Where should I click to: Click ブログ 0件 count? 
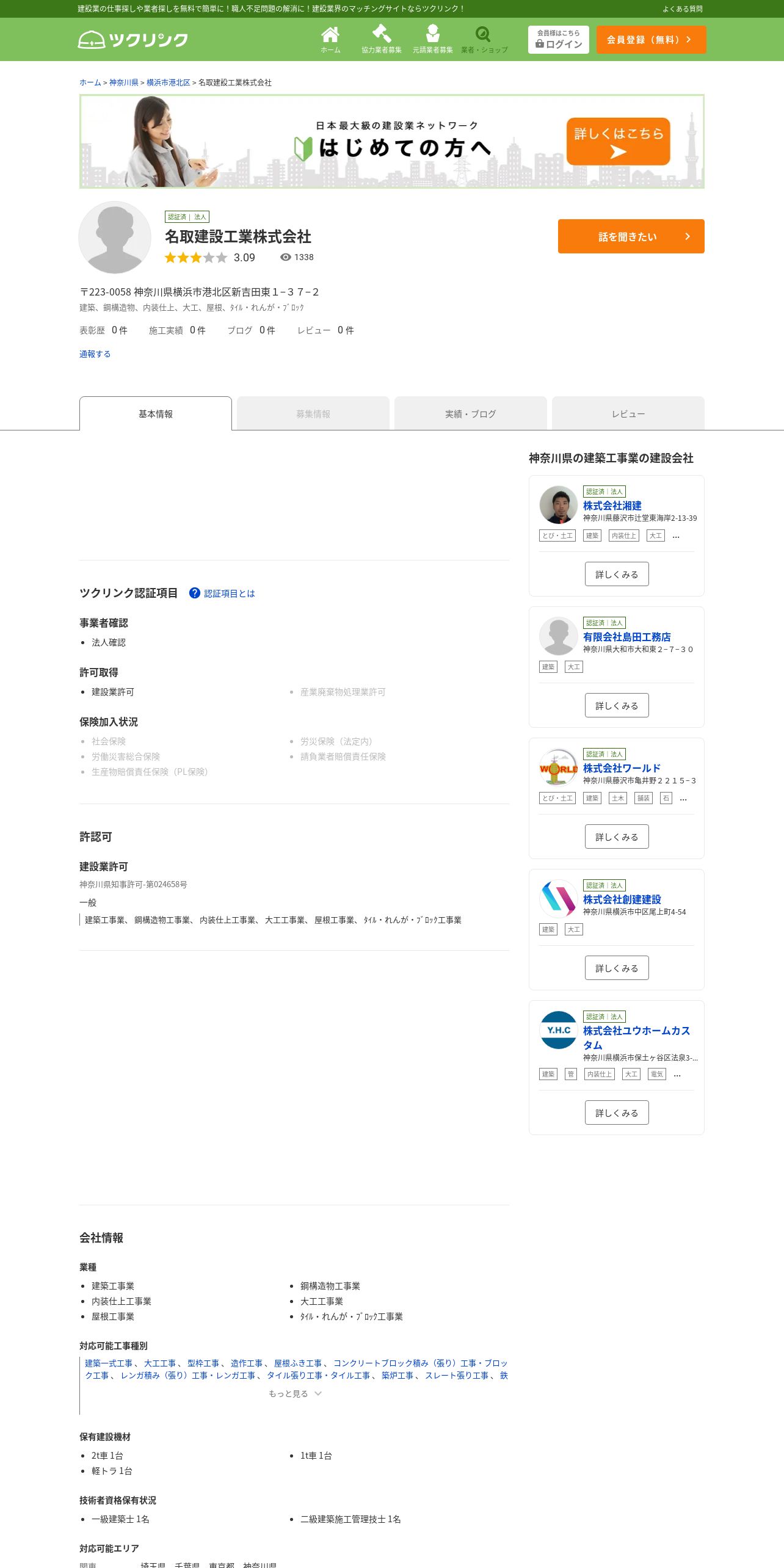(x=251, y=330)
